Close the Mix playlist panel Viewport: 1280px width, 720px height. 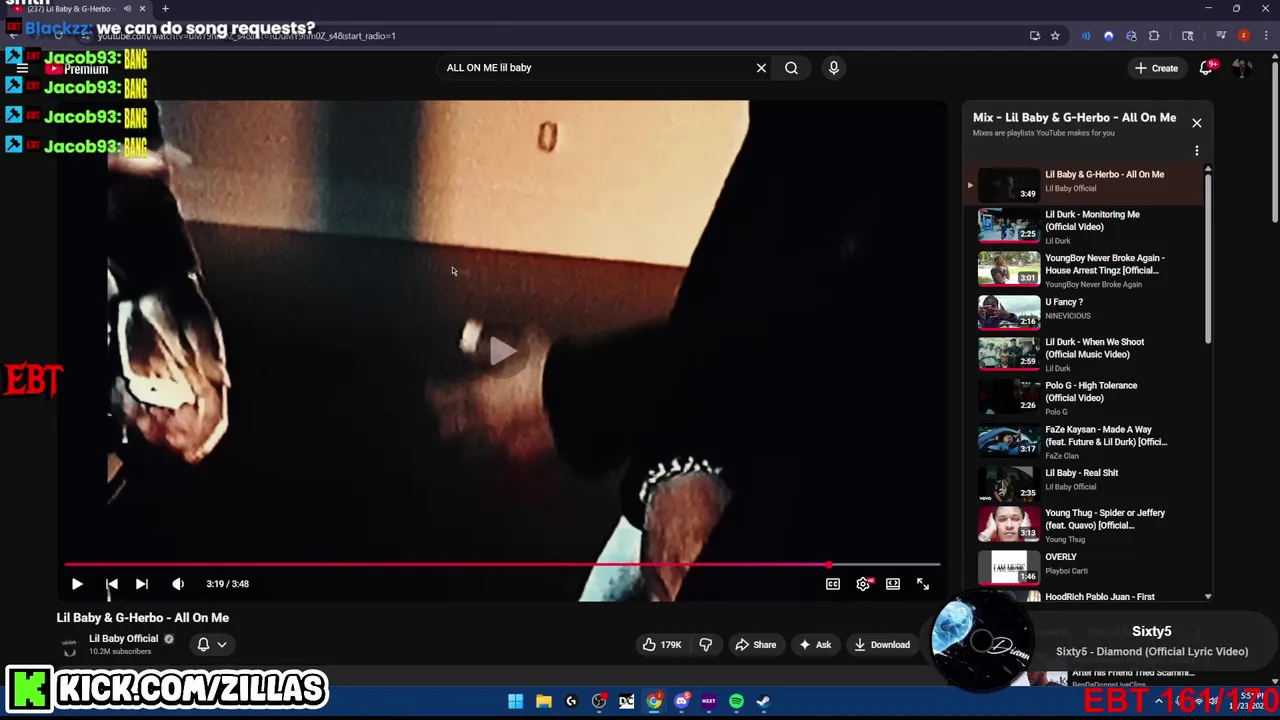click(x=1197, y=123)
